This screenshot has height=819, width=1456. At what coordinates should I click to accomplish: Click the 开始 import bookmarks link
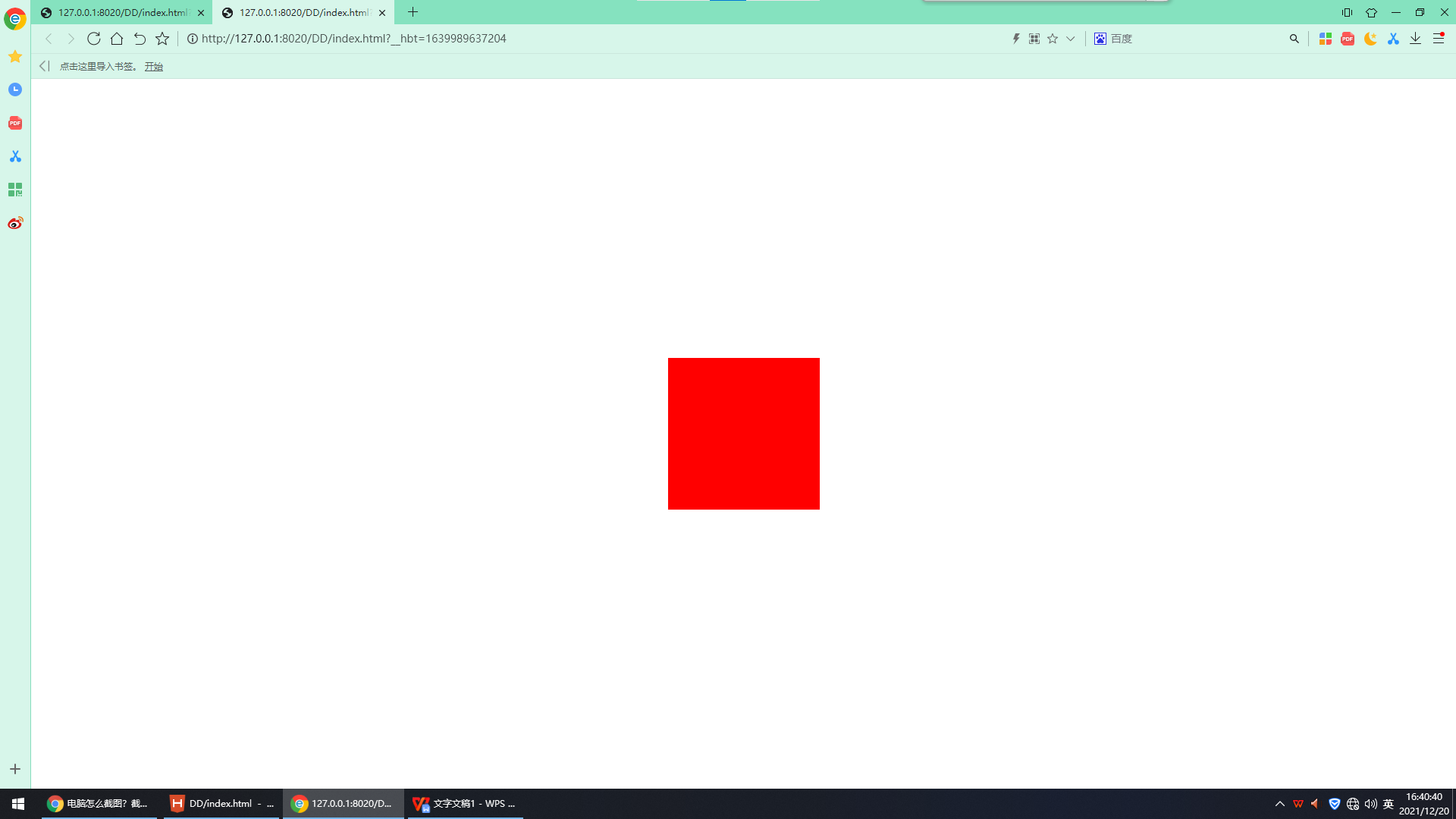pos(154,67)
